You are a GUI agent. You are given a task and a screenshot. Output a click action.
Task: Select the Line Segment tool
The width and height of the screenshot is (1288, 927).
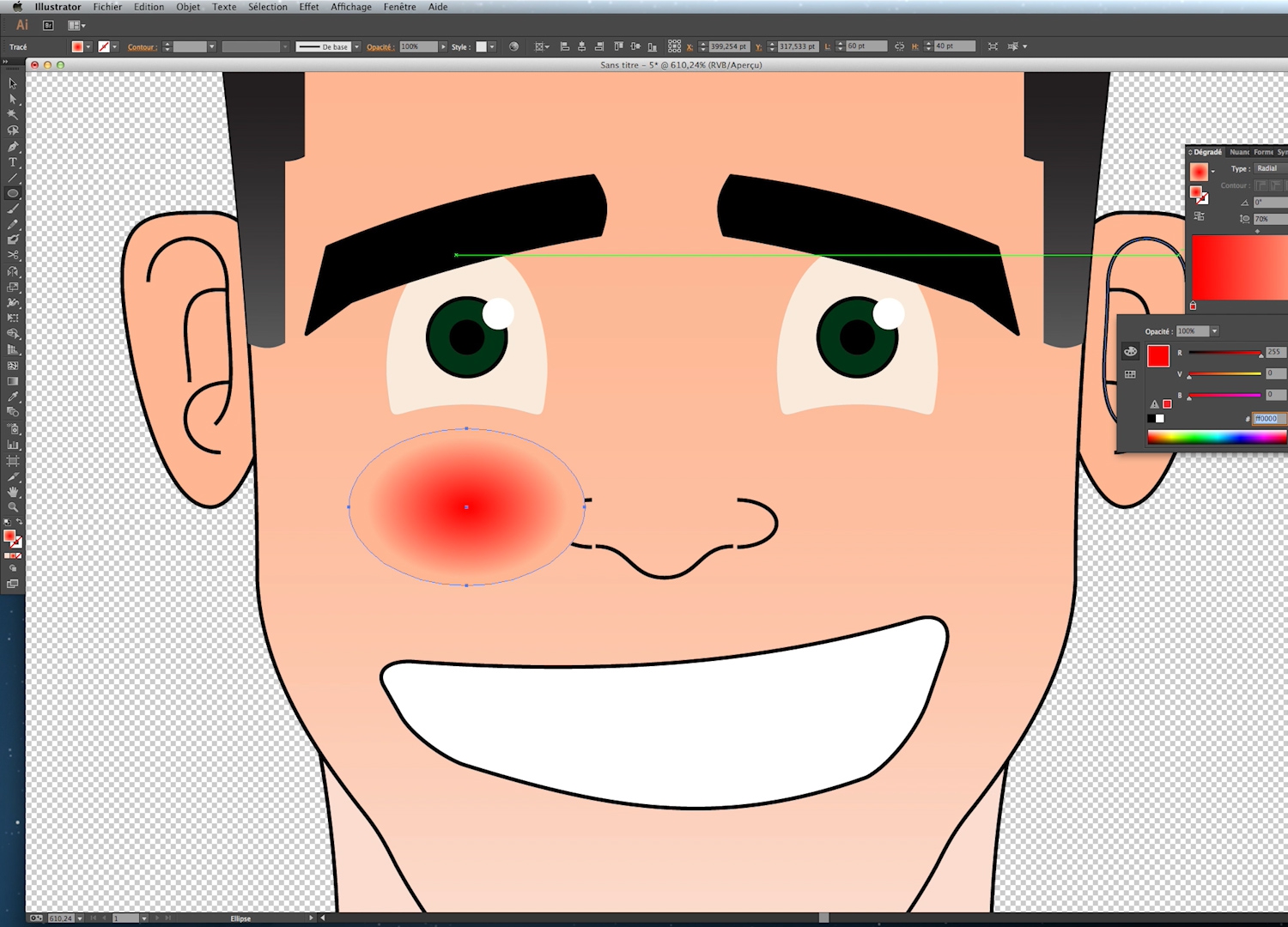(x=13, y=177)
